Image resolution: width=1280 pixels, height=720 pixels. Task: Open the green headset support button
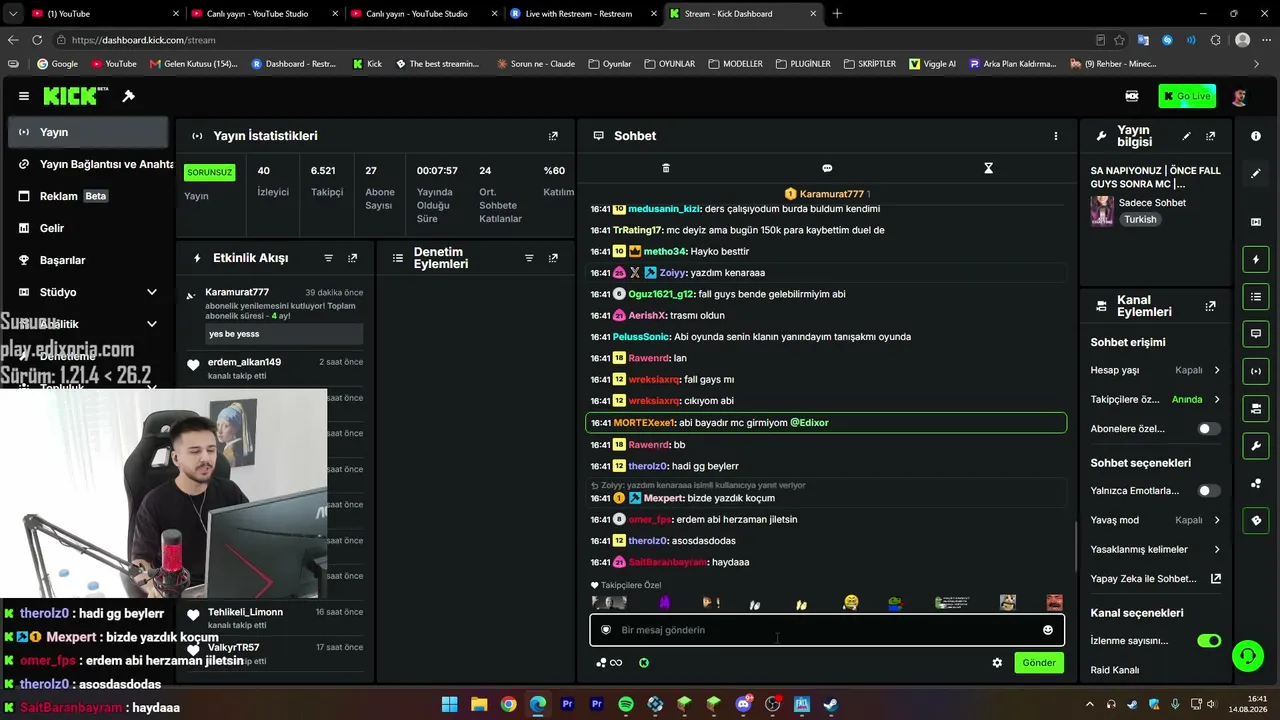pyautogui.click(x=1247, y=656)
